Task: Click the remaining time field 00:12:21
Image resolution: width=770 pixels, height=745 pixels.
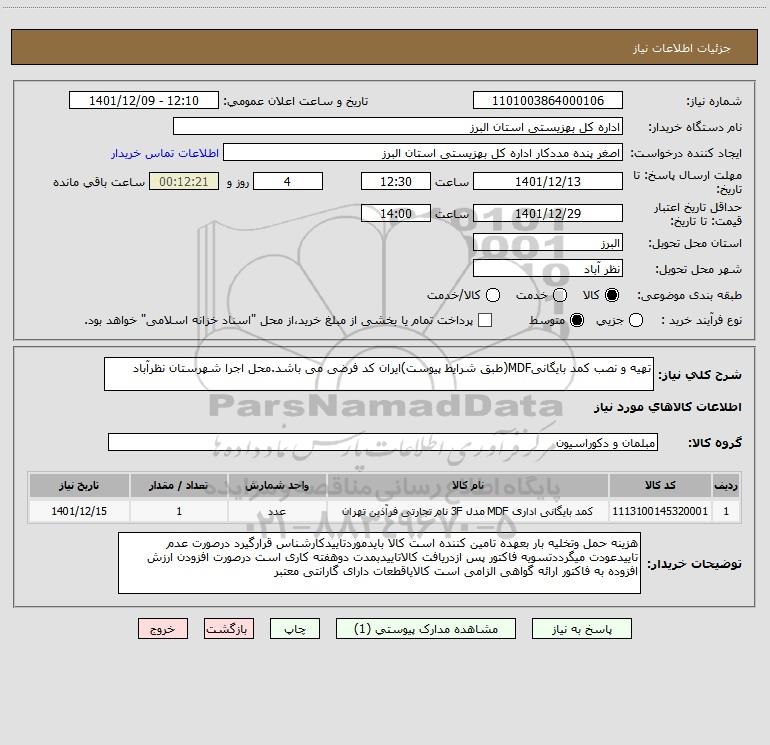Action: point(184,181)
